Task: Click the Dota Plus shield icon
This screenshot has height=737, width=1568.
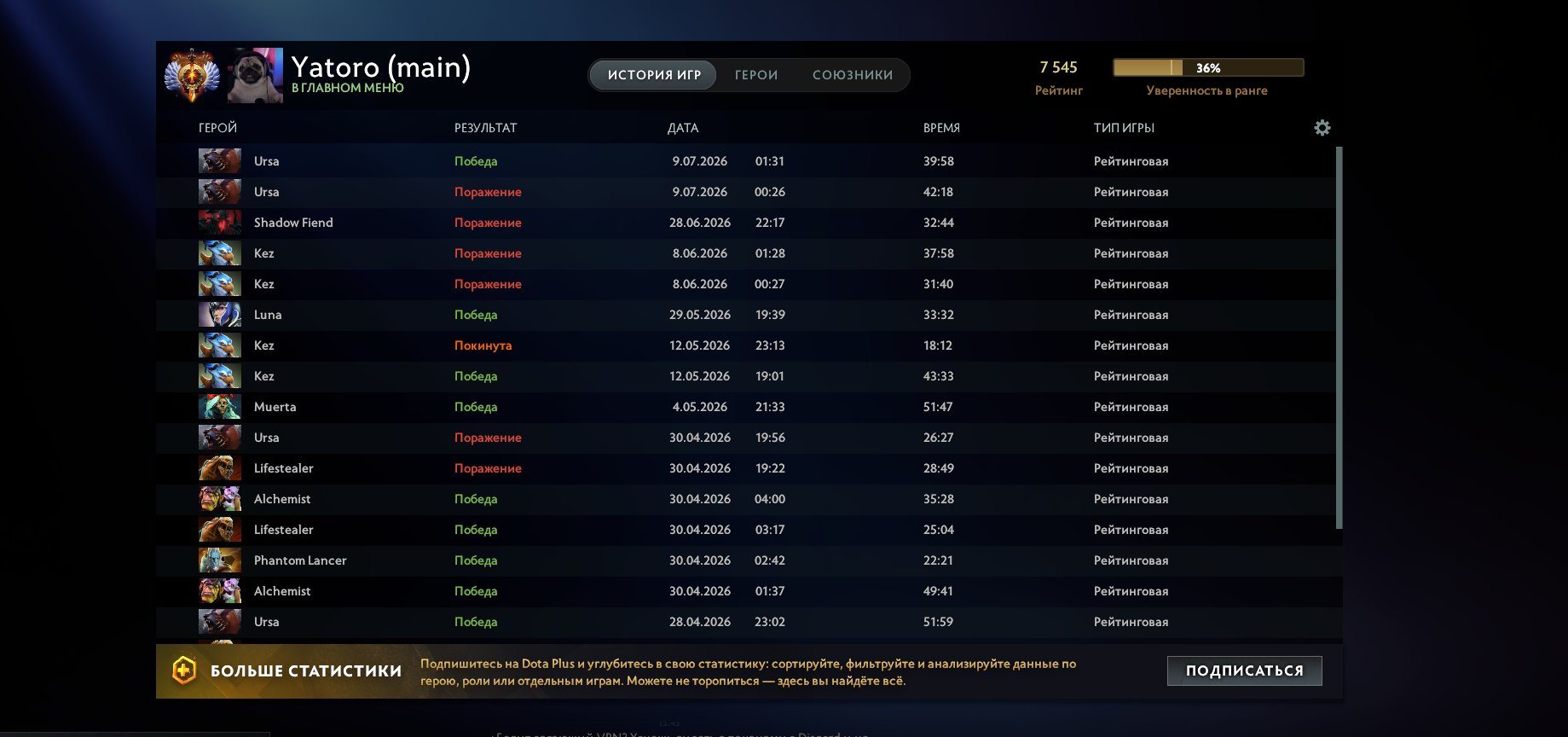Action: click(x=184, y=670)
